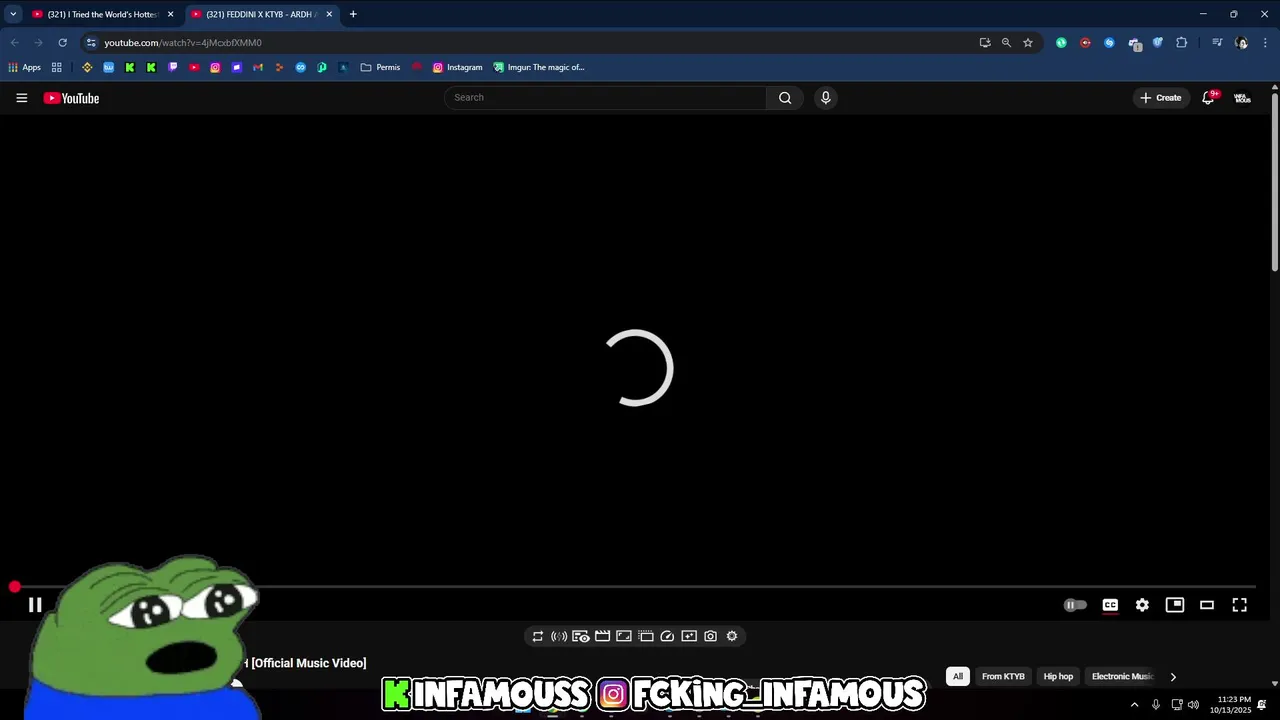Select the Electronic Music chip
The height and width of the screenshot is (720, 1280).
[1122, 676]
